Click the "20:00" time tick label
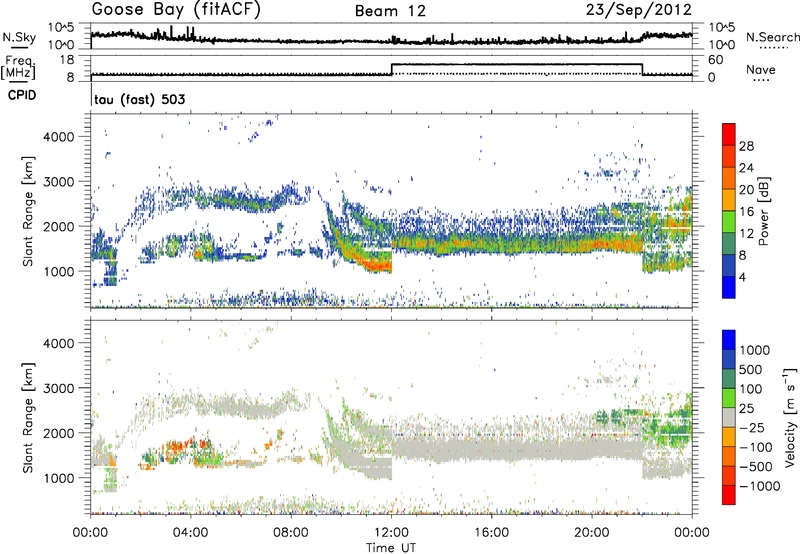The image size is (800, 554). tap(592, 533)
